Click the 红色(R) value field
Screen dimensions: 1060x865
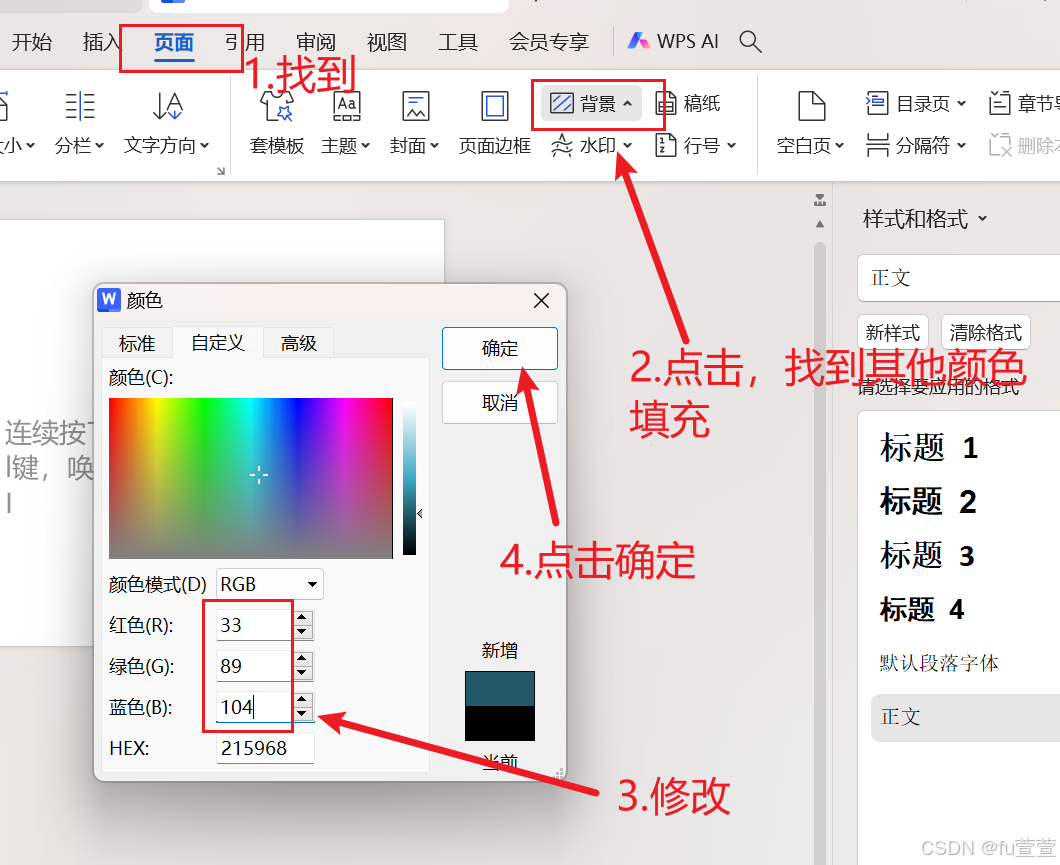click(253, 625)
